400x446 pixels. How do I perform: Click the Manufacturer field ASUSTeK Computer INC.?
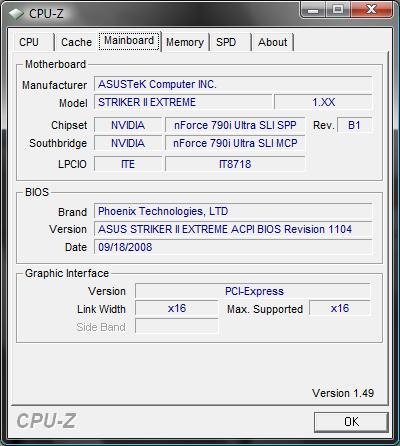tap(233, 84)
